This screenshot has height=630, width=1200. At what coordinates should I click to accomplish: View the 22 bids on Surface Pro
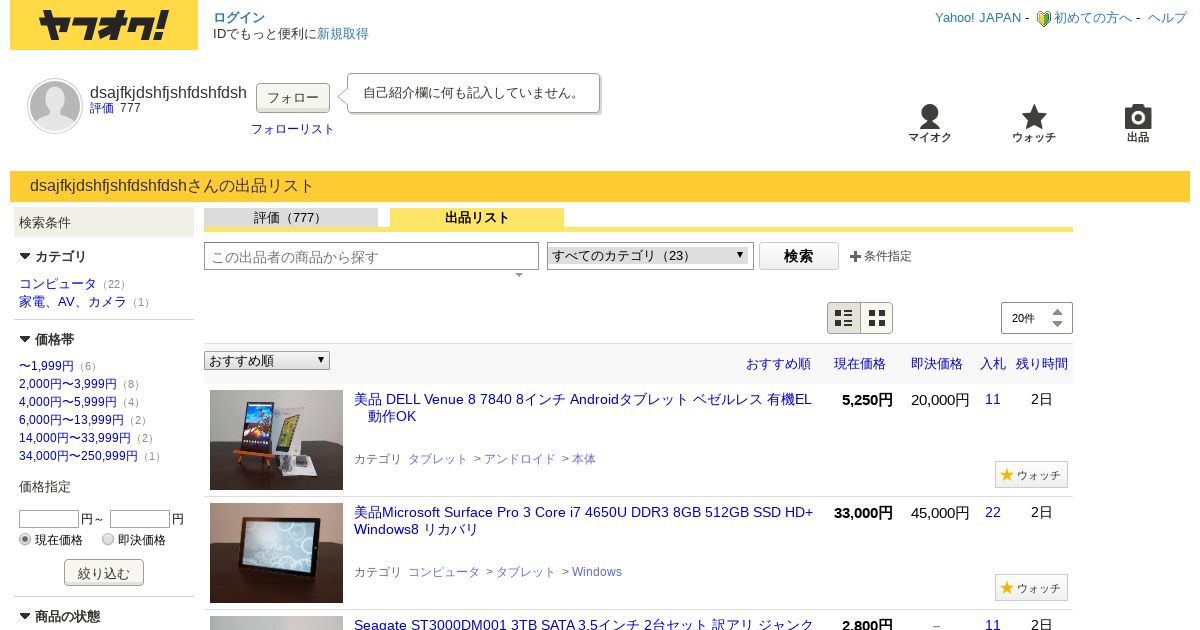pyautogui.click(x=993, y=513)
